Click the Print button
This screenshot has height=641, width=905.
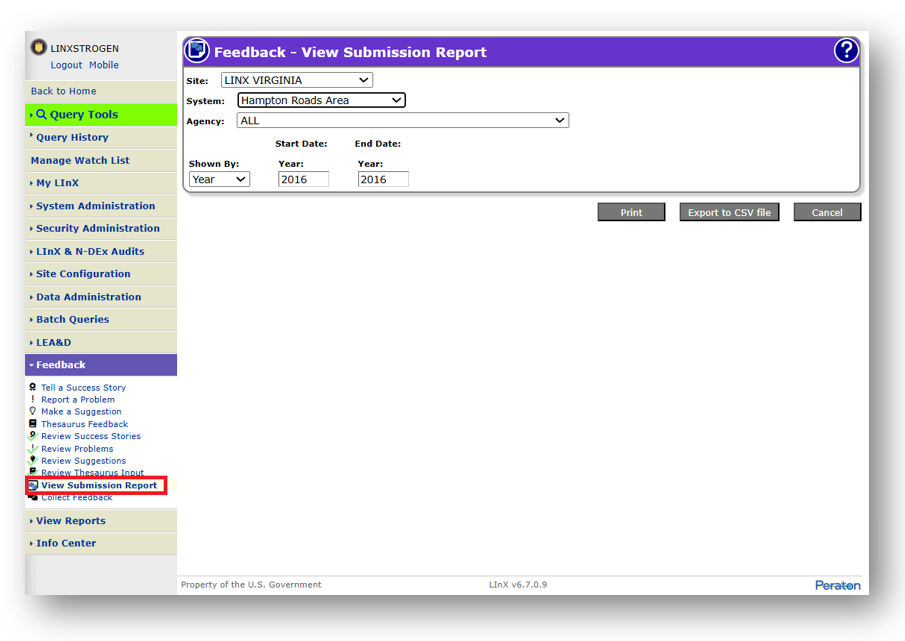click(x=631, y=212)
